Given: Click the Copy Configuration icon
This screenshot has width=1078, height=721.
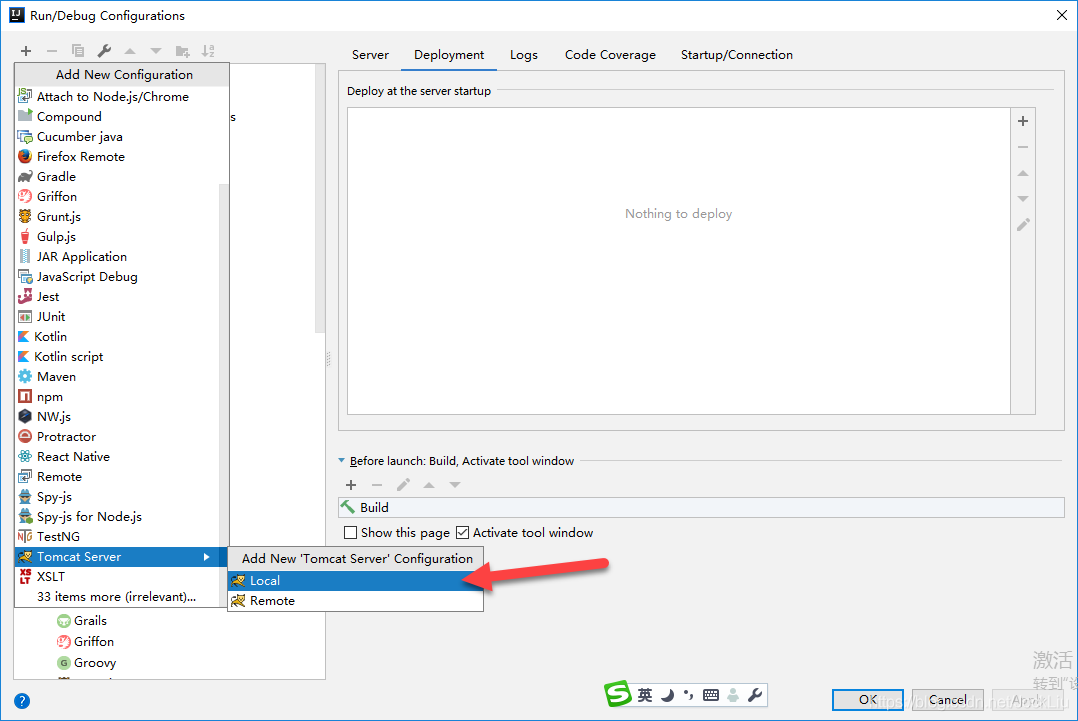Looking at the screenshot, I should pos(78,51).
